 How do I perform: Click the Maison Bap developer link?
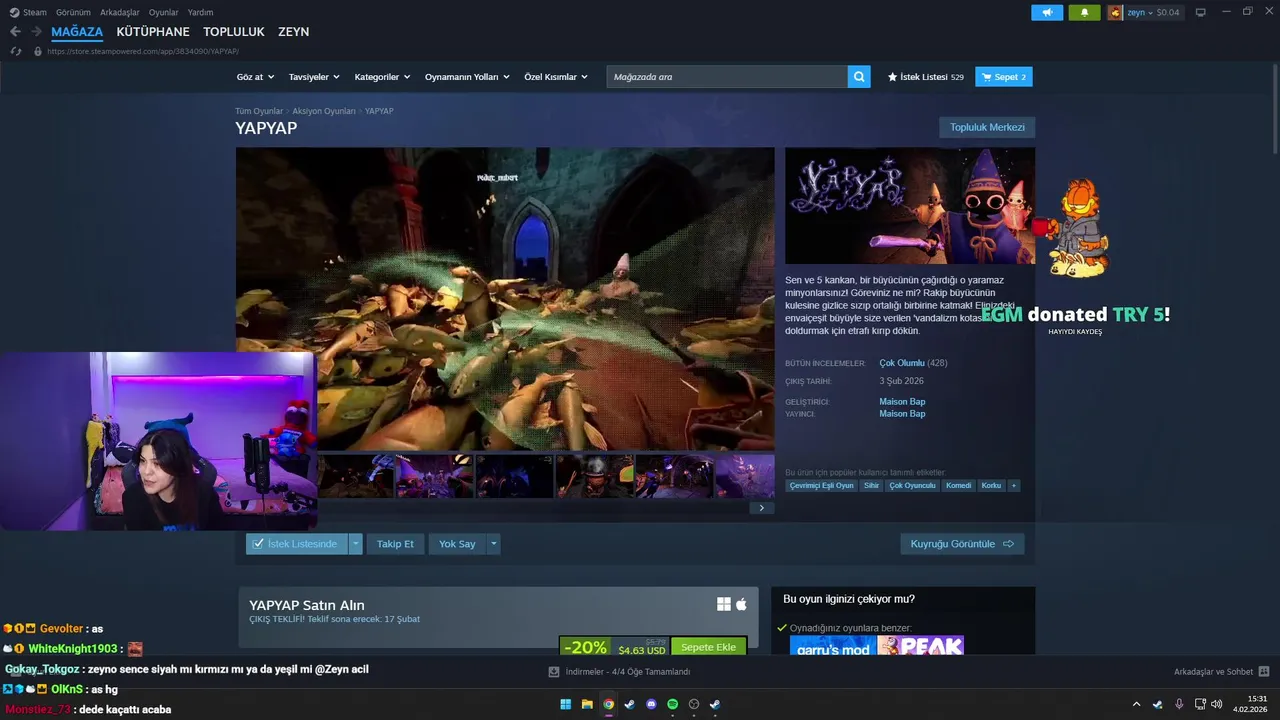coord(902,402)
